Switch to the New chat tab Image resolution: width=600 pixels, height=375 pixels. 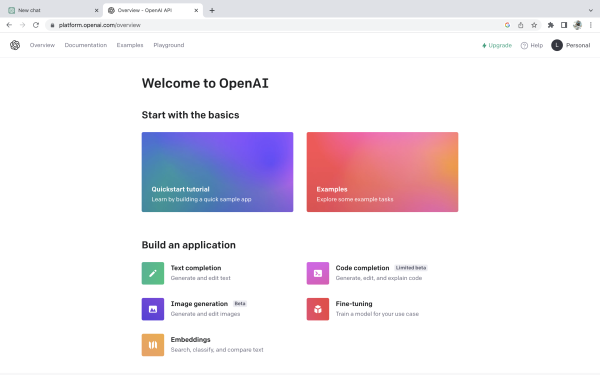(x=52, y=10)
